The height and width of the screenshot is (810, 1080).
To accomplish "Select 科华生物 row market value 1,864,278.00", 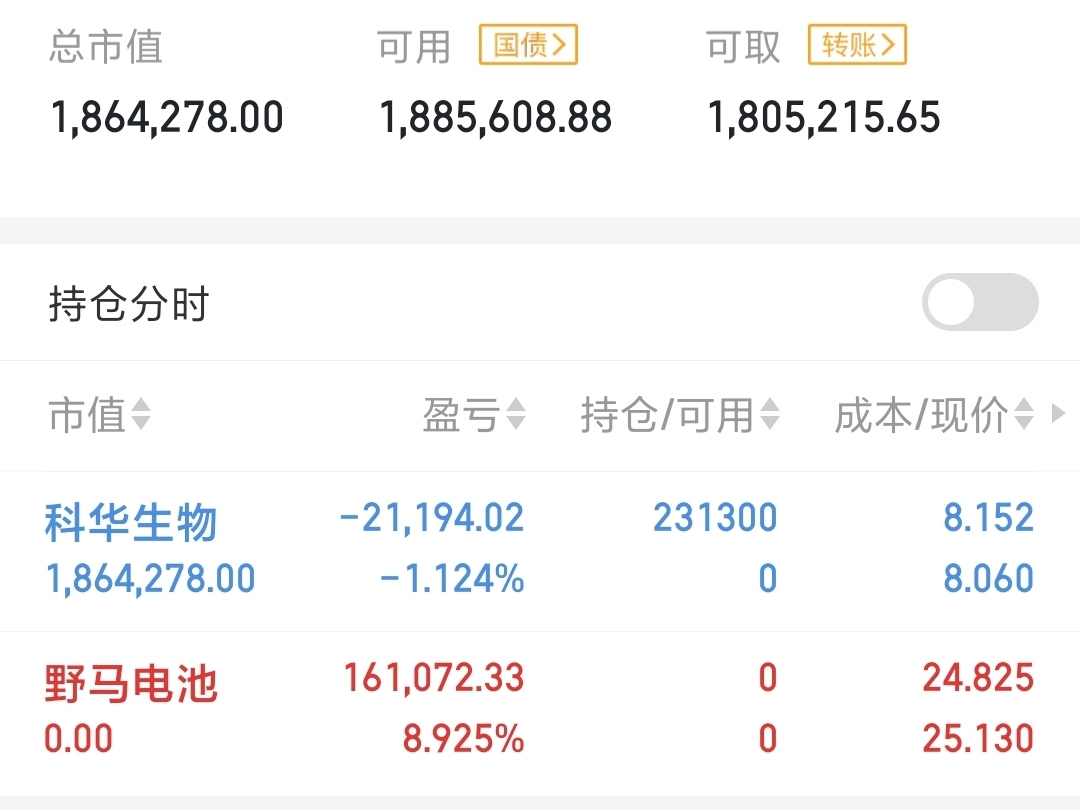I will coord(150,578).
